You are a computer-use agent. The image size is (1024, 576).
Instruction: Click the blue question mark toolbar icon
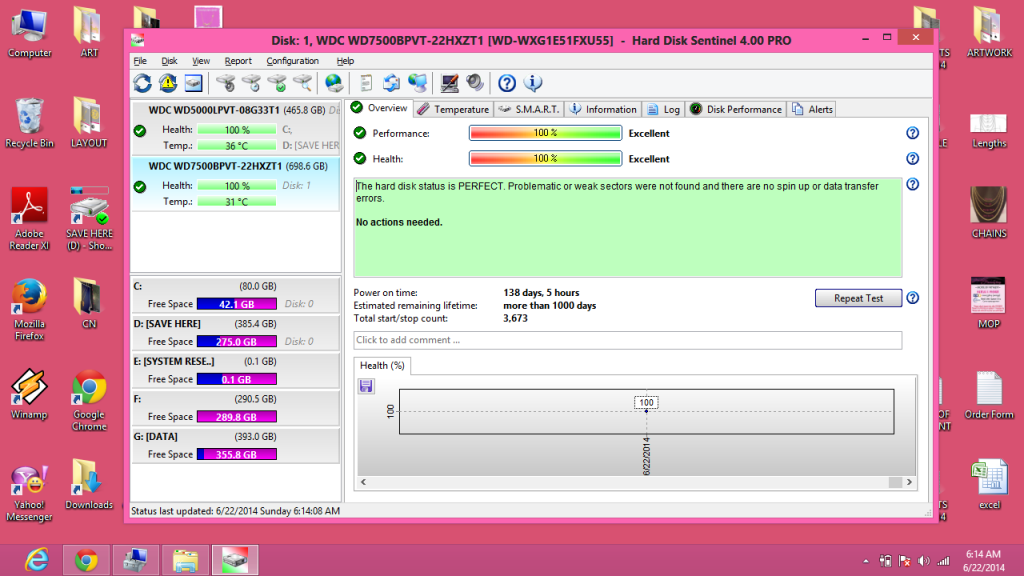pos(507,83)
